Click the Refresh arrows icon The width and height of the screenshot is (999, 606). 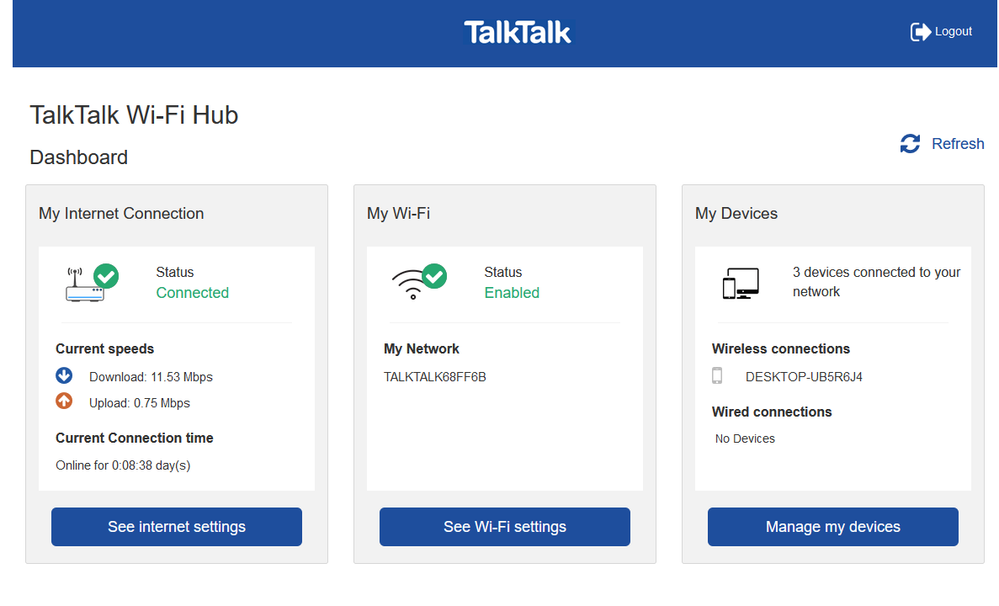pyautogui.click(x=910, y=144)
